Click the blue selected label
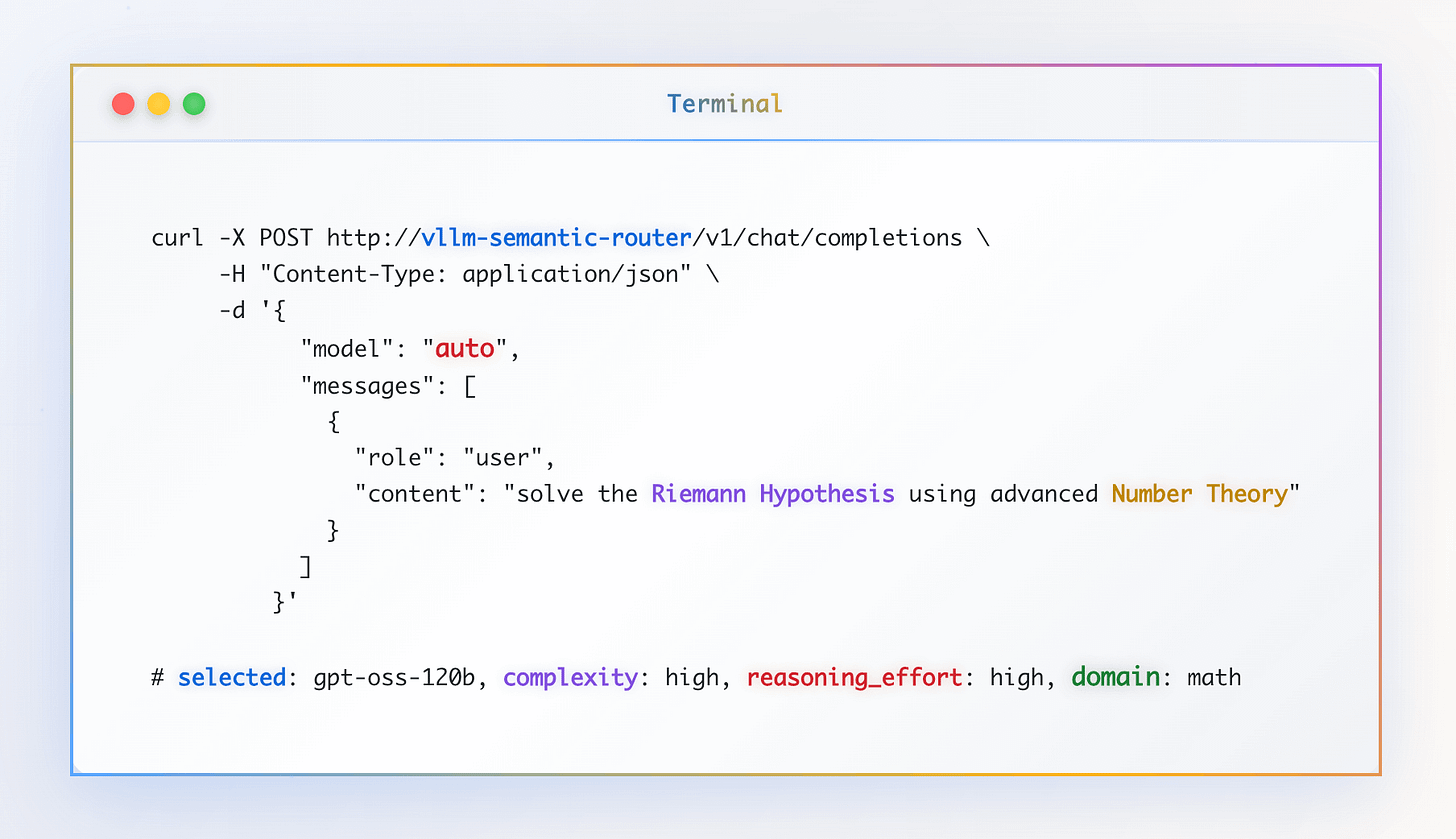This screenshot has width=1456, height=839. point(232,677)
